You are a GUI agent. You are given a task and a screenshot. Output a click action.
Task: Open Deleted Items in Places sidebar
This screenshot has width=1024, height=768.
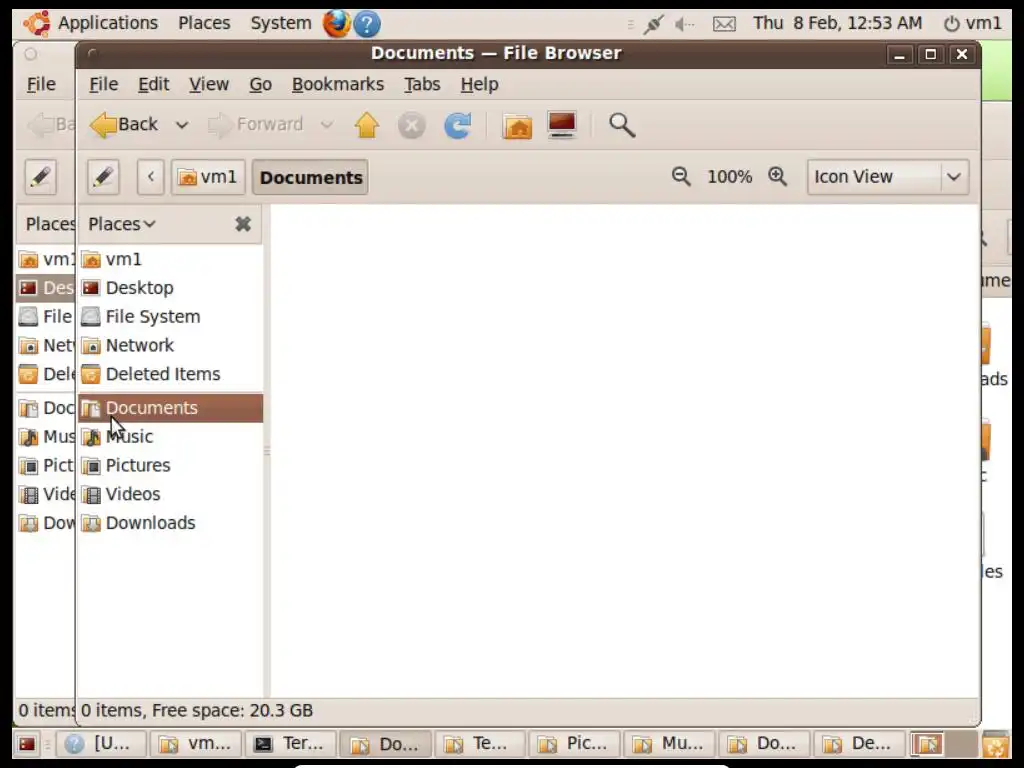click(170, 374)
